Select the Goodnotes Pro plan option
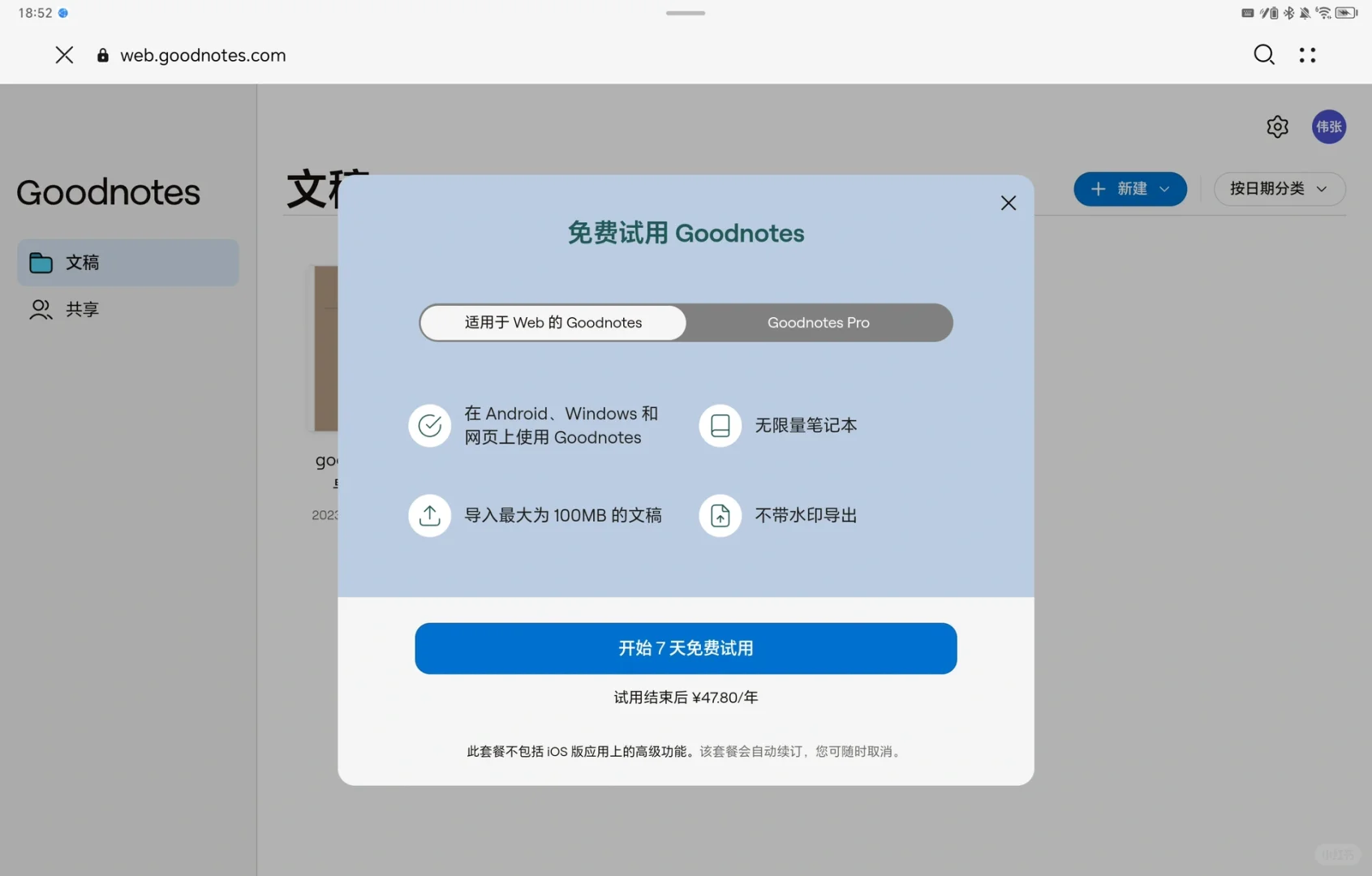 (x=818, y=322)
